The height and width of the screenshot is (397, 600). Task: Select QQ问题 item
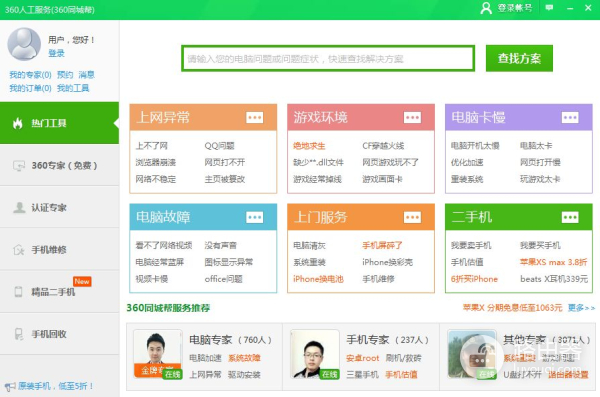(x=219, y=146)
